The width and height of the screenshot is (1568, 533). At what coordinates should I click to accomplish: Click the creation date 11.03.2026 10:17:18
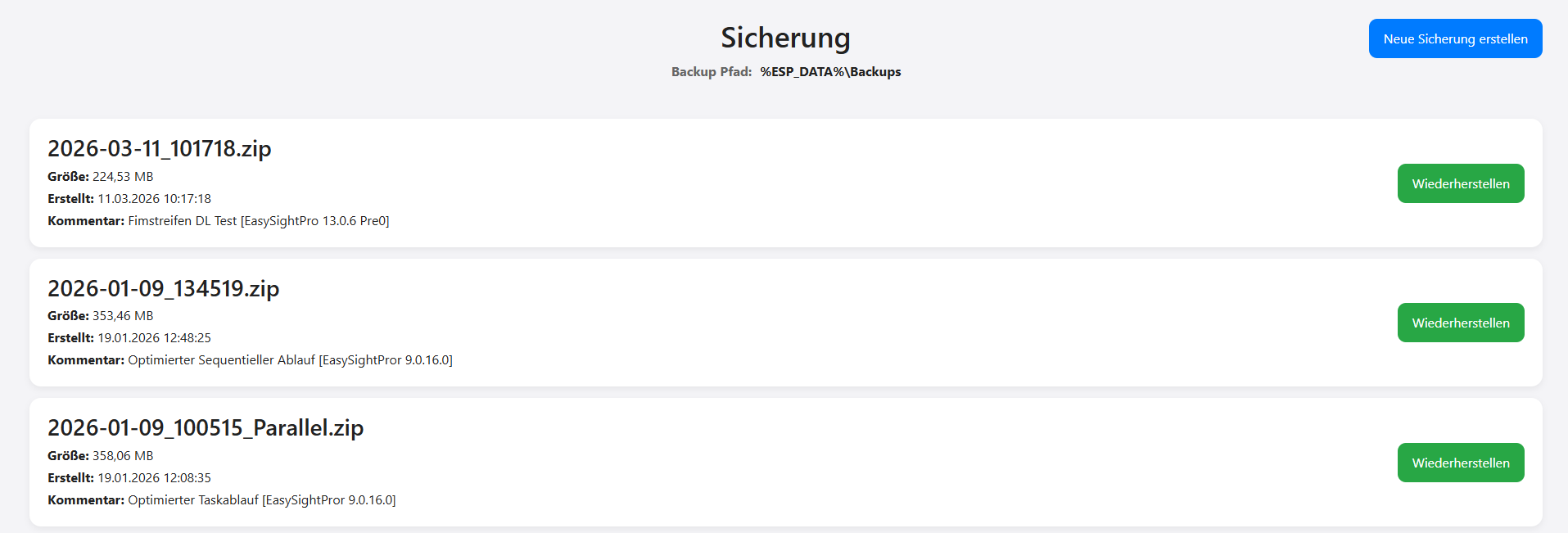tap(154, 199)
